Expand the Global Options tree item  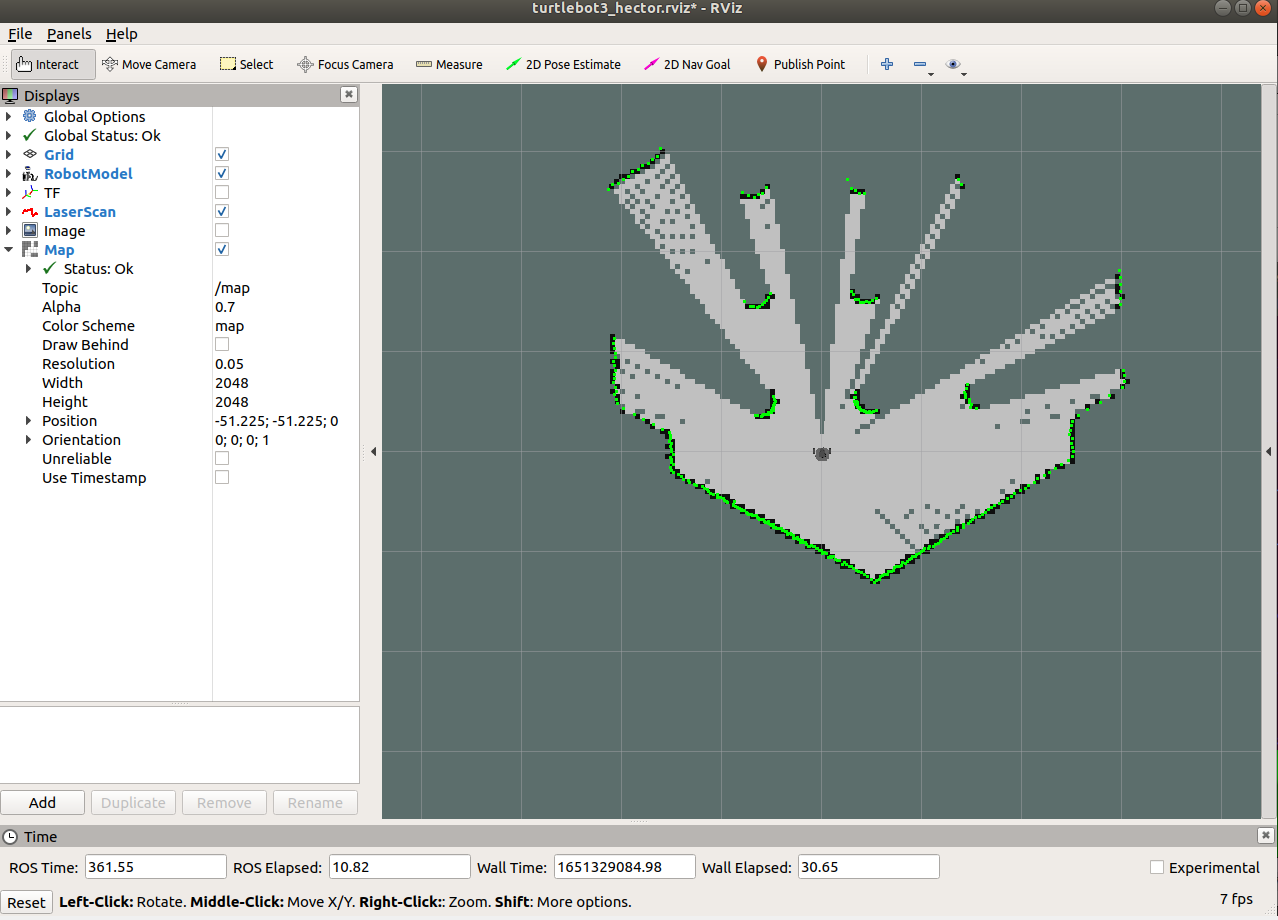(x=10, y=116)
